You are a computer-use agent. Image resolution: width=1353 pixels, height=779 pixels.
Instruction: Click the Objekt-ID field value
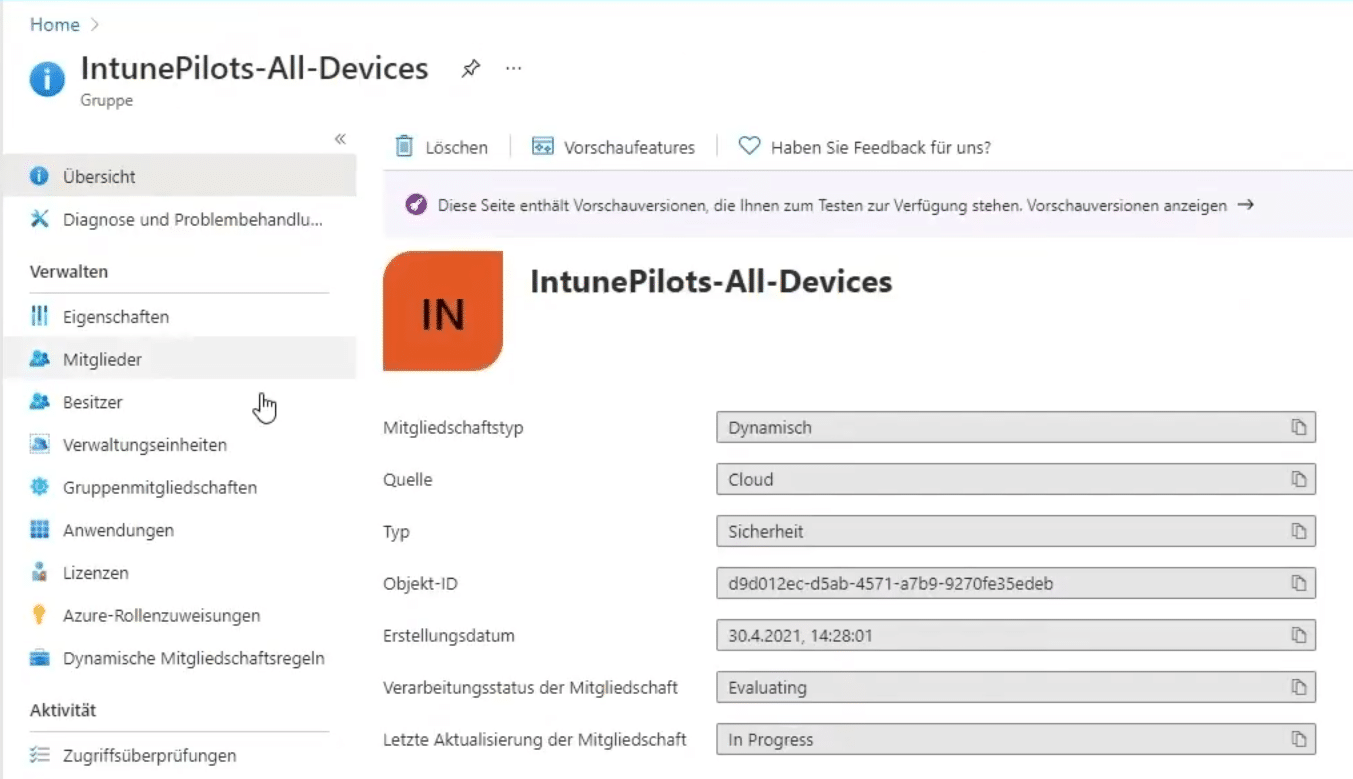click(1016, 584)
